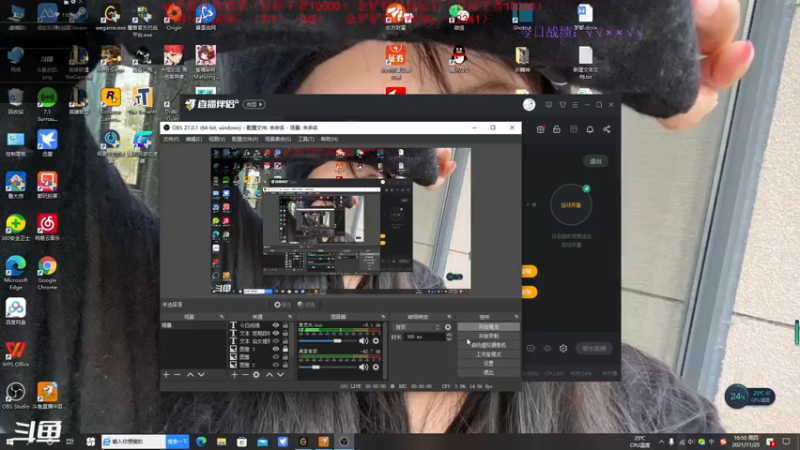
Task: Pop out the 转场特效 transitions dock
Action: 449,317
